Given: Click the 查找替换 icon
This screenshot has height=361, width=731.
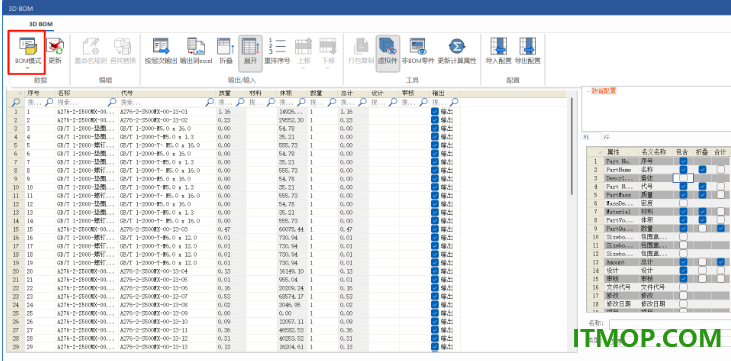Looking at the screenshot, I should point(123,47).
